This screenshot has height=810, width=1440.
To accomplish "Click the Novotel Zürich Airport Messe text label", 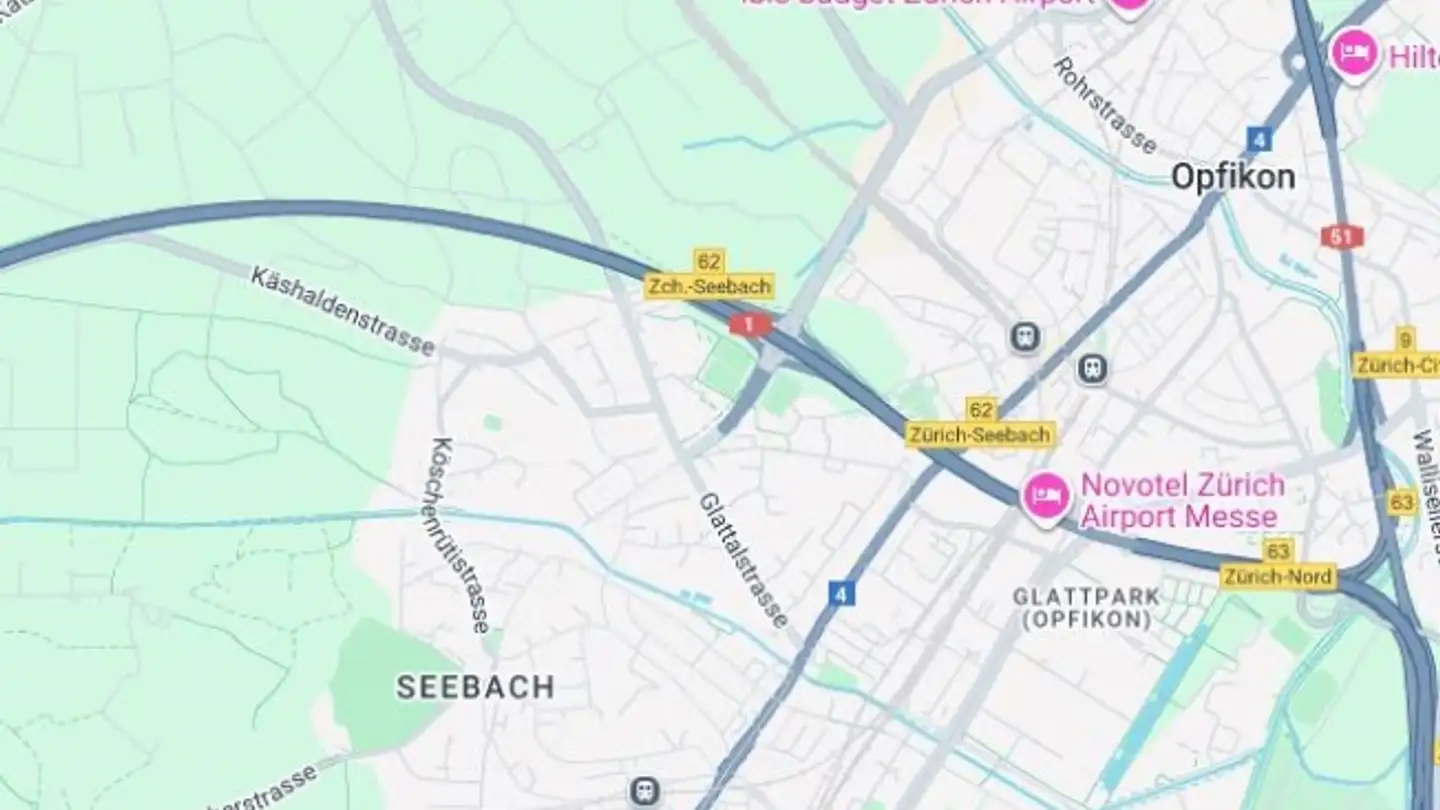I will 1182,501.
